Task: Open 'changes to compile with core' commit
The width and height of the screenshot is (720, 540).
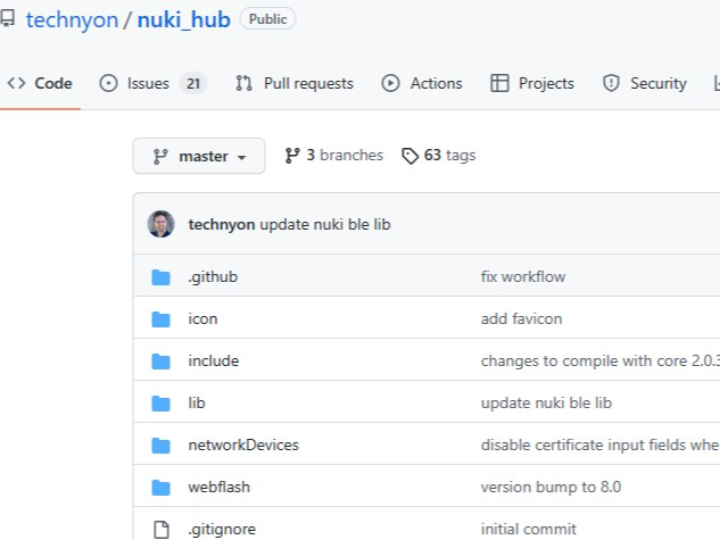Action: coord(600,361)
